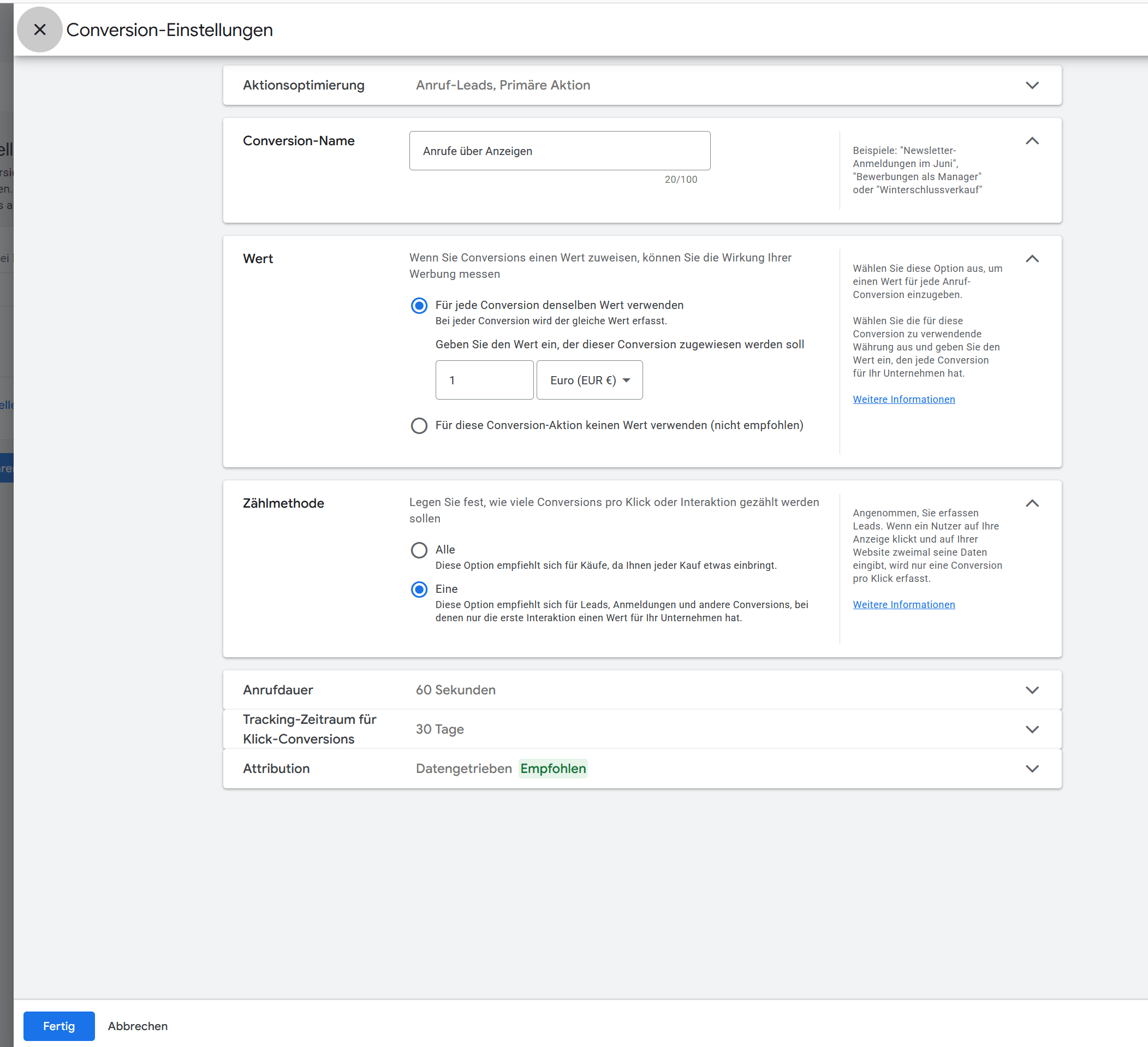Image resolution: width=1148 pixels, height=1047 pixels.
Task: Click the Conversion-Name text field
Action: click(x=559, y=151)
